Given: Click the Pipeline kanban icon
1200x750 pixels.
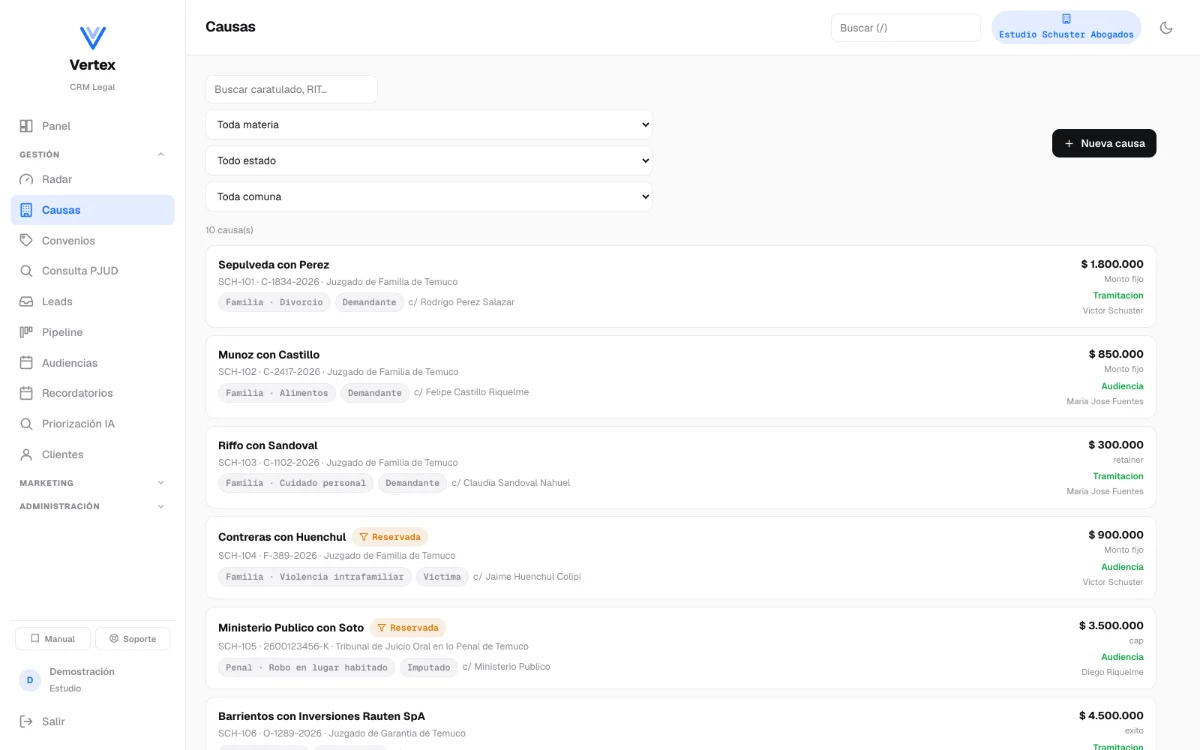Looking at the screenshot, I should click(26, 332).
